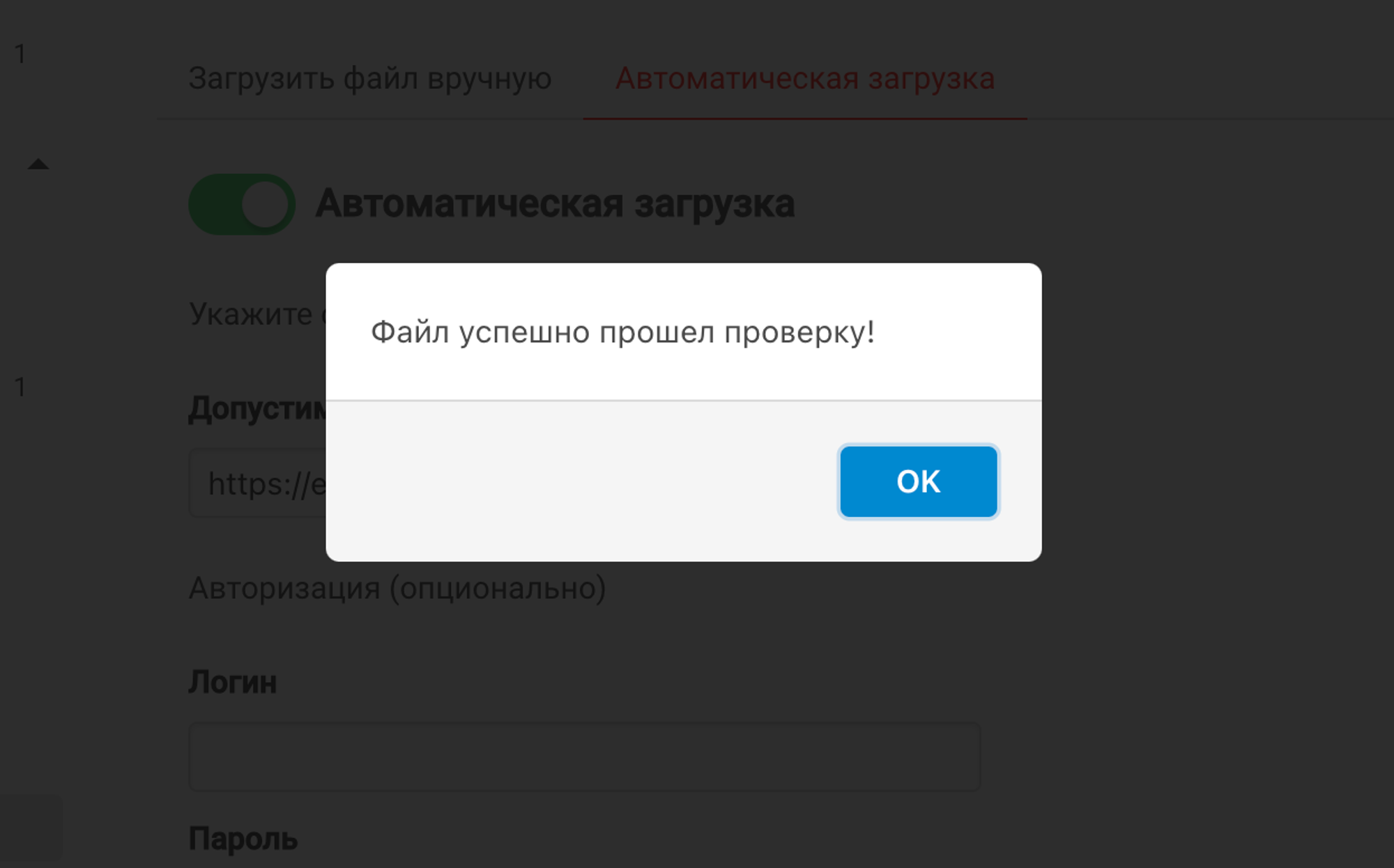
Task: Click the bold Допустим label above URL field
Action: [x=256, y=409]
